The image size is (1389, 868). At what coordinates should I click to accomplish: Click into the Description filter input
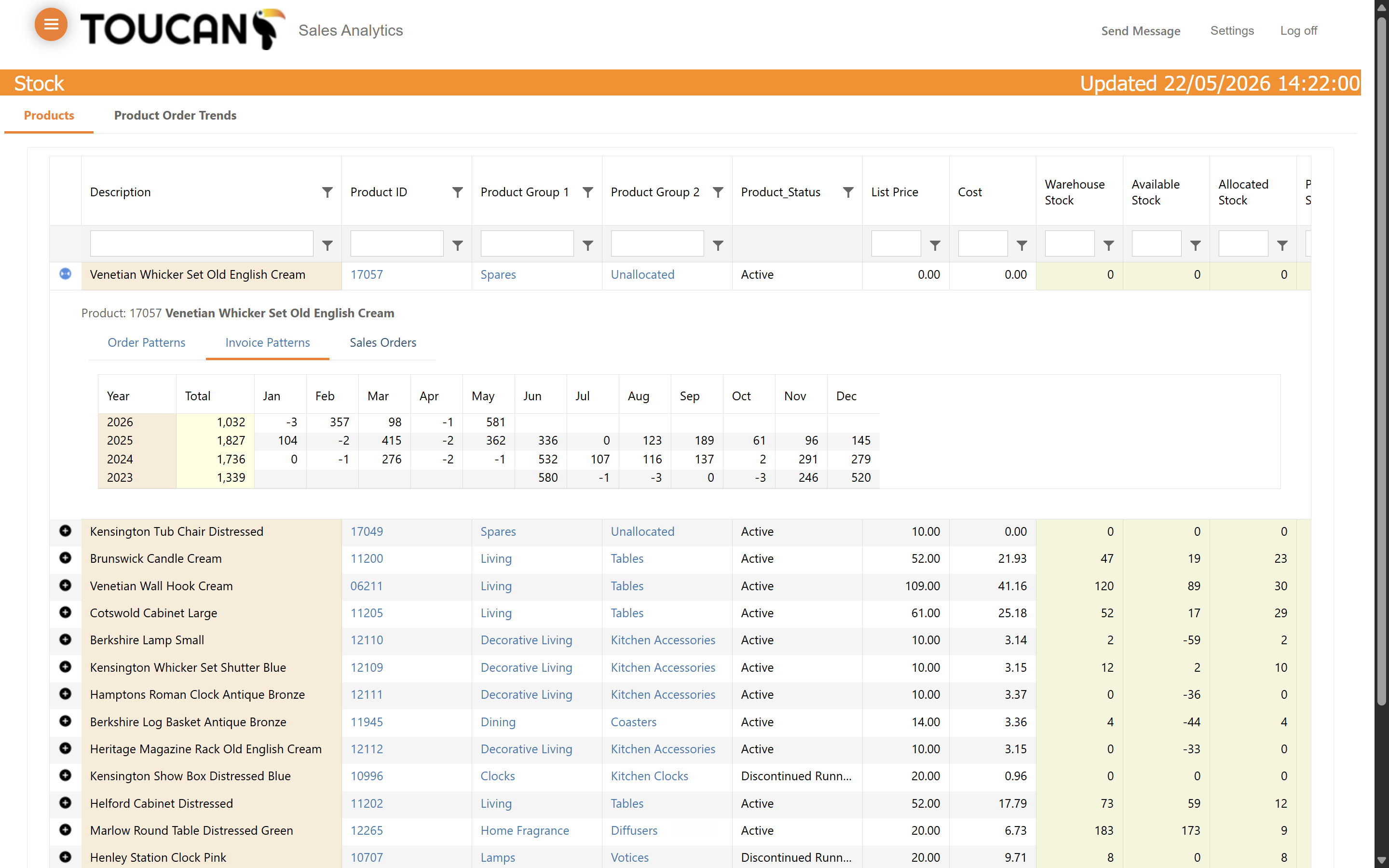[202, 244]
